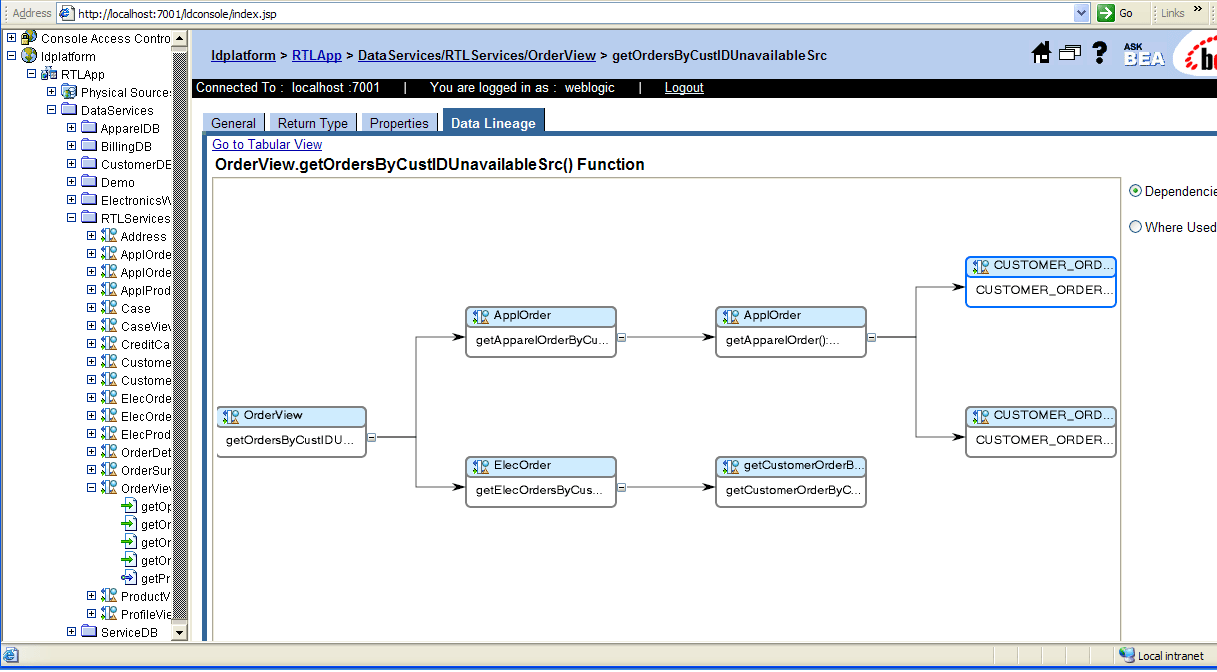
Task: Click the Ask BEA icon
Action: pyautogui.click(x=1144, y=54)
